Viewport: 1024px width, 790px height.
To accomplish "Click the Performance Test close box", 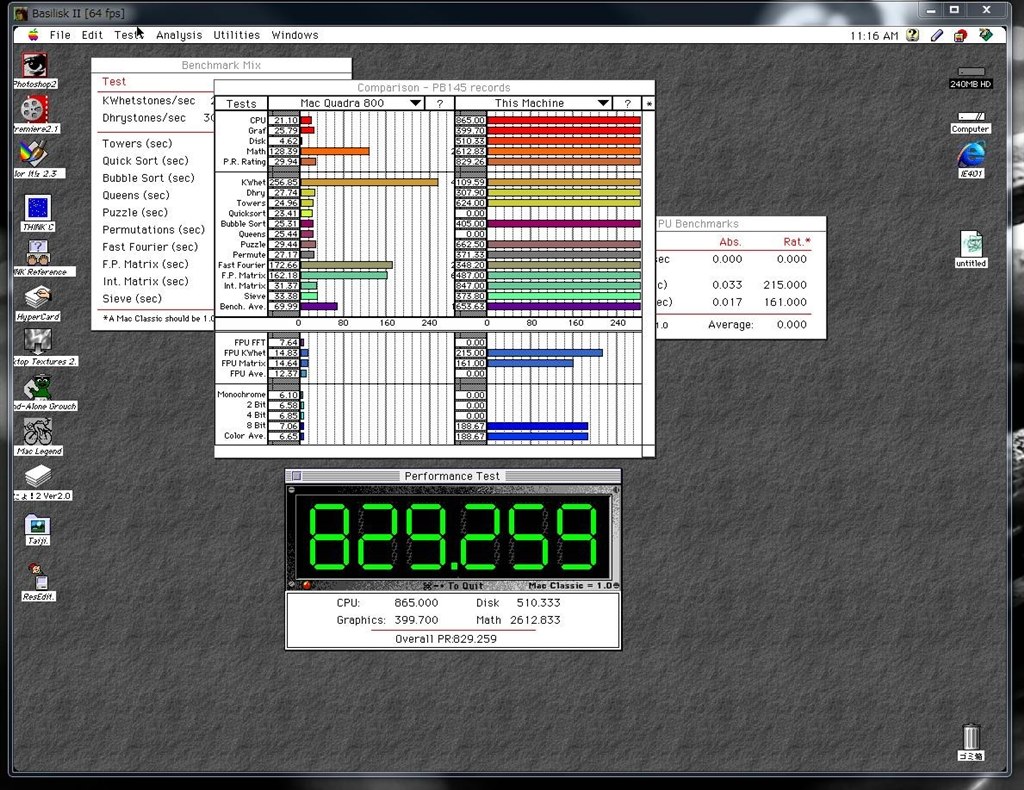I will tap(296, 476).
